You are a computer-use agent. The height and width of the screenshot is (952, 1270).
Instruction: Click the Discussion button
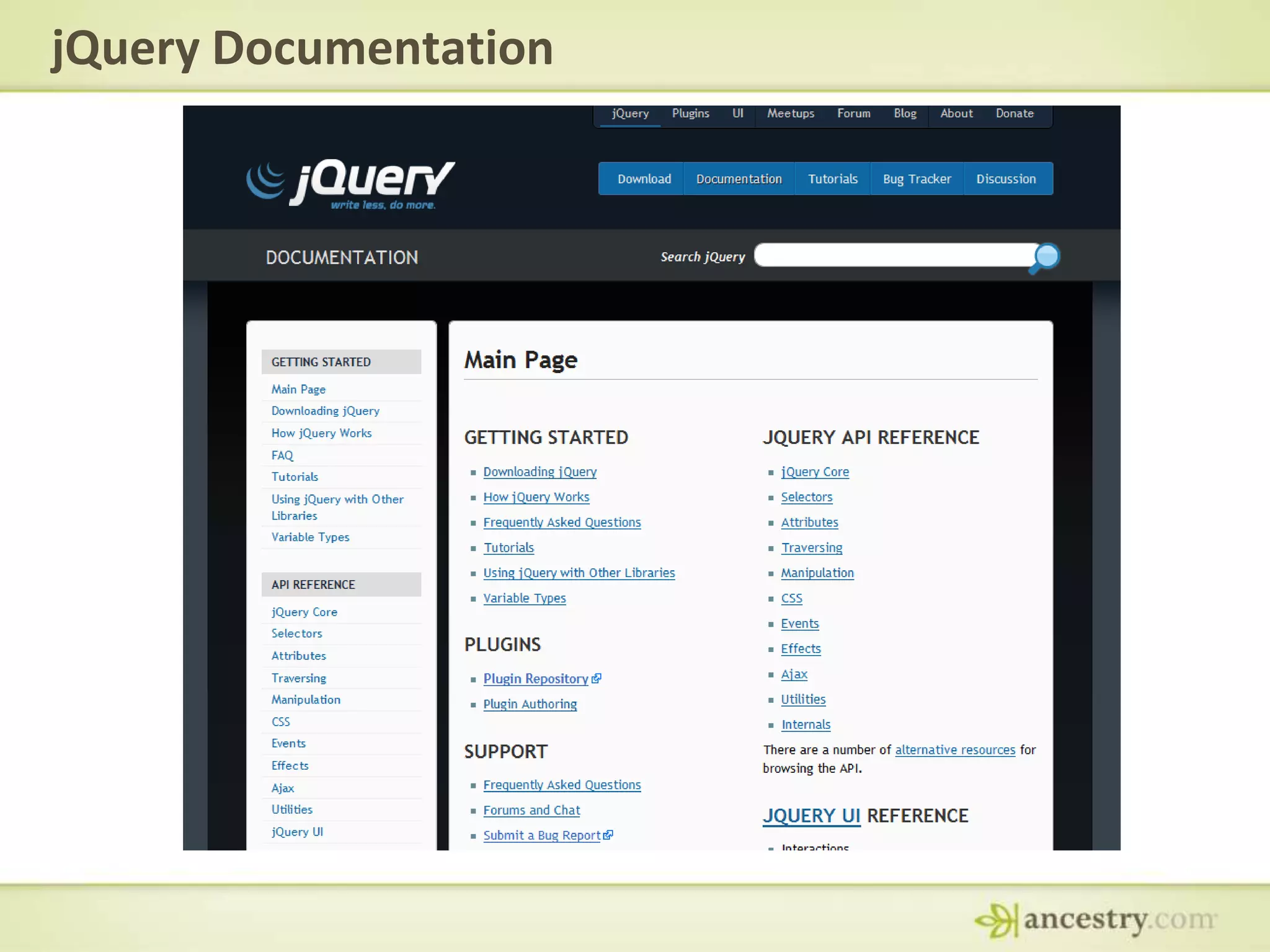1008,179
